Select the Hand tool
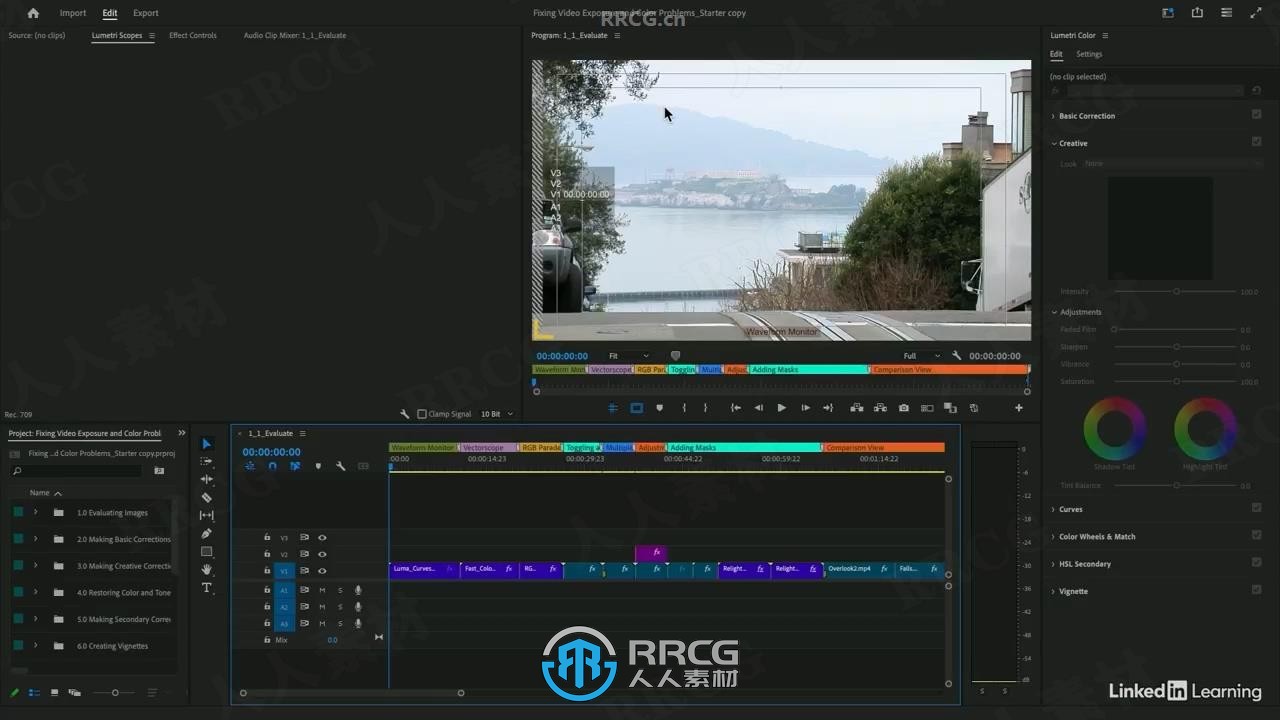The width and height of the screenshot is (1280, 720). tap(207, 569)
